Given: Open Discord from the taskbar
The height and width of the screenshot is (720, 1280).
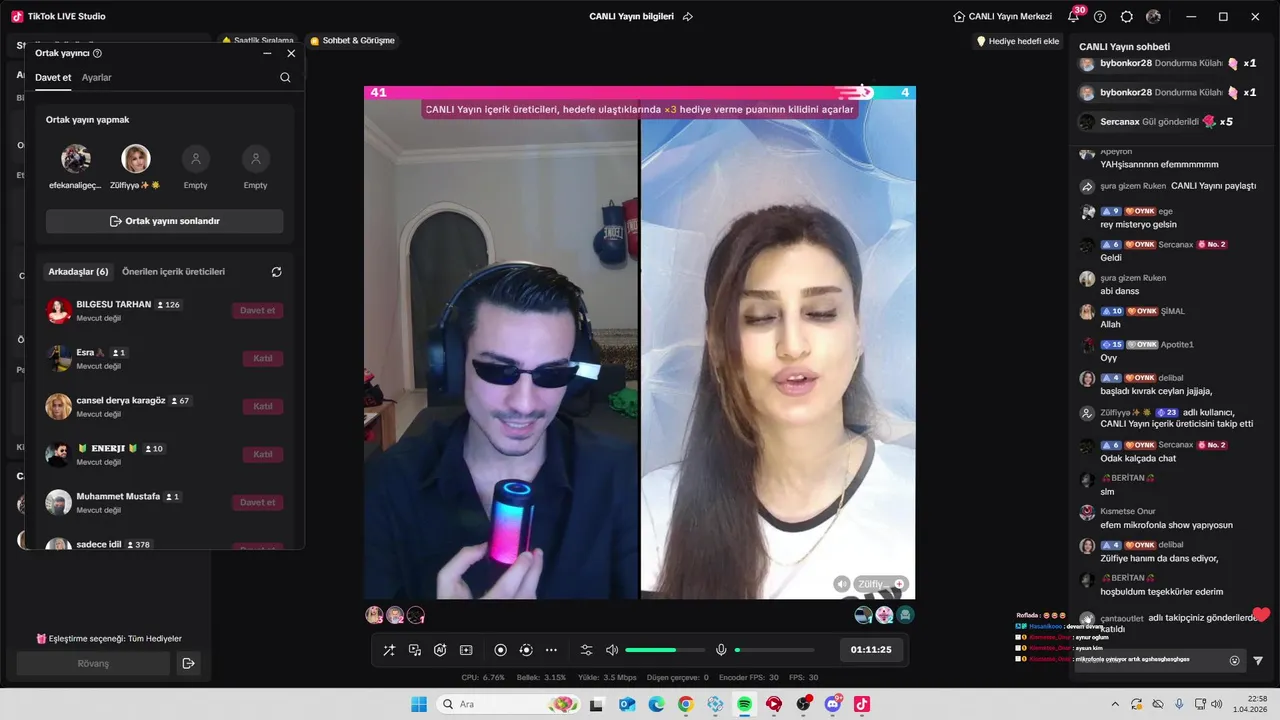Looking at the screenshot, I should pos(833,704).
